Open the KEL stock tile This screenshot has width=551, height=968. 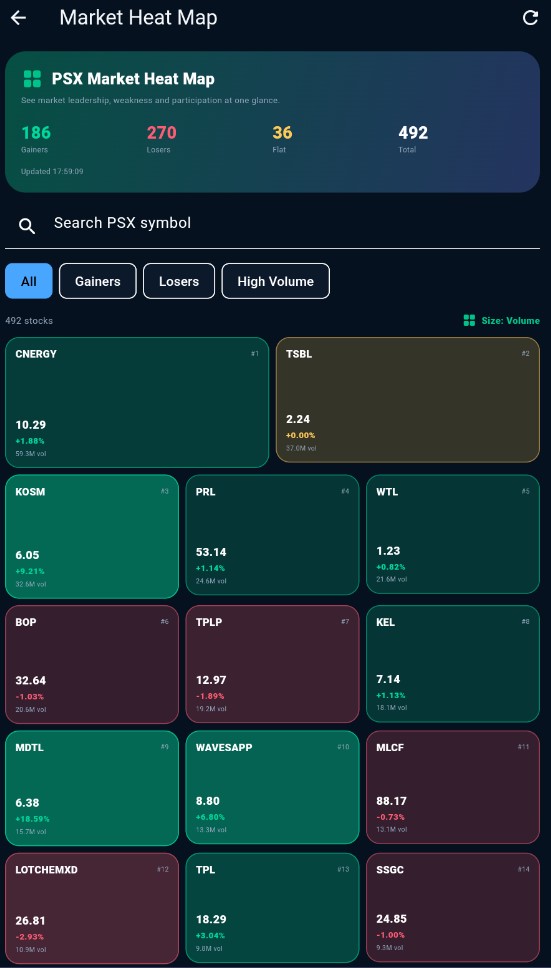(x=453, y=664)
